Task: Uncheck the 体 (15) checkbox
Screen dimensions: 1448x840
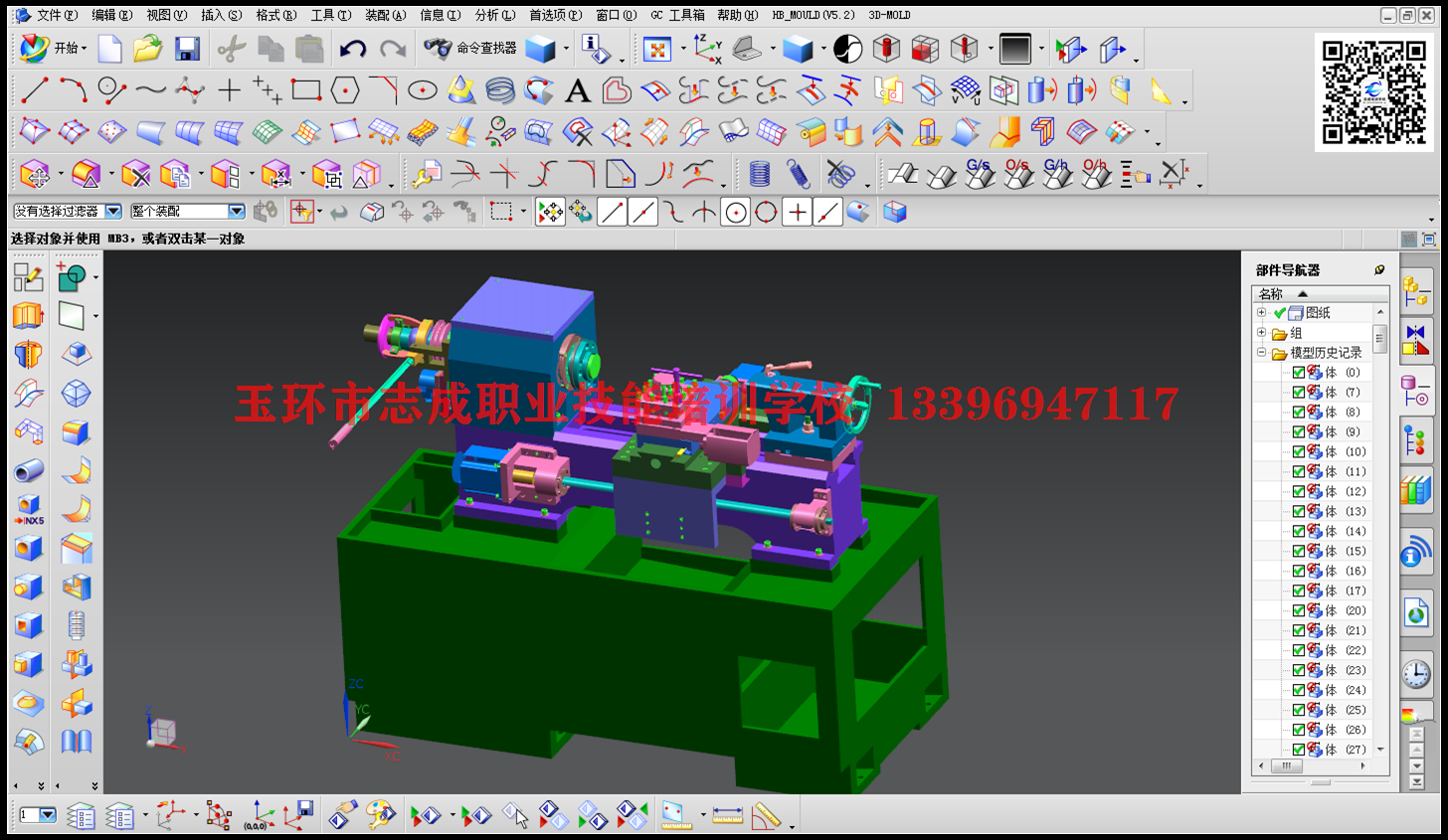Action: pos(1298,551)
